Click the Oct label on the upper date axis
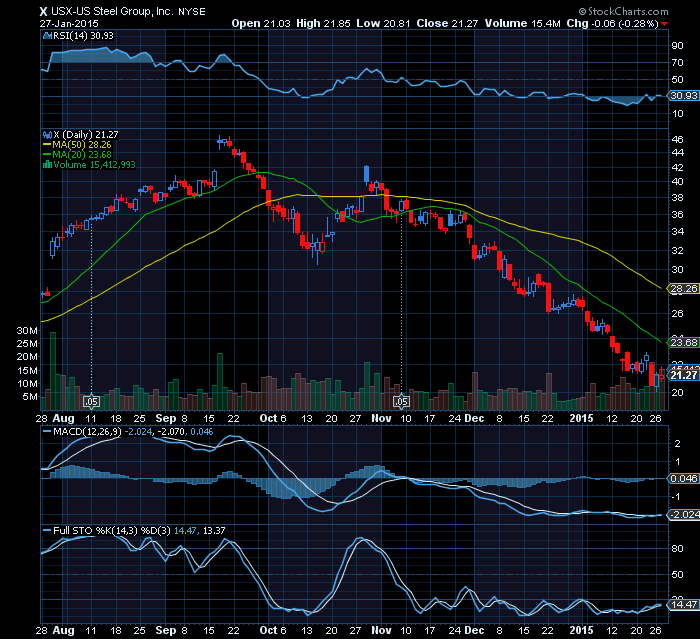 (x=269, y=418)
